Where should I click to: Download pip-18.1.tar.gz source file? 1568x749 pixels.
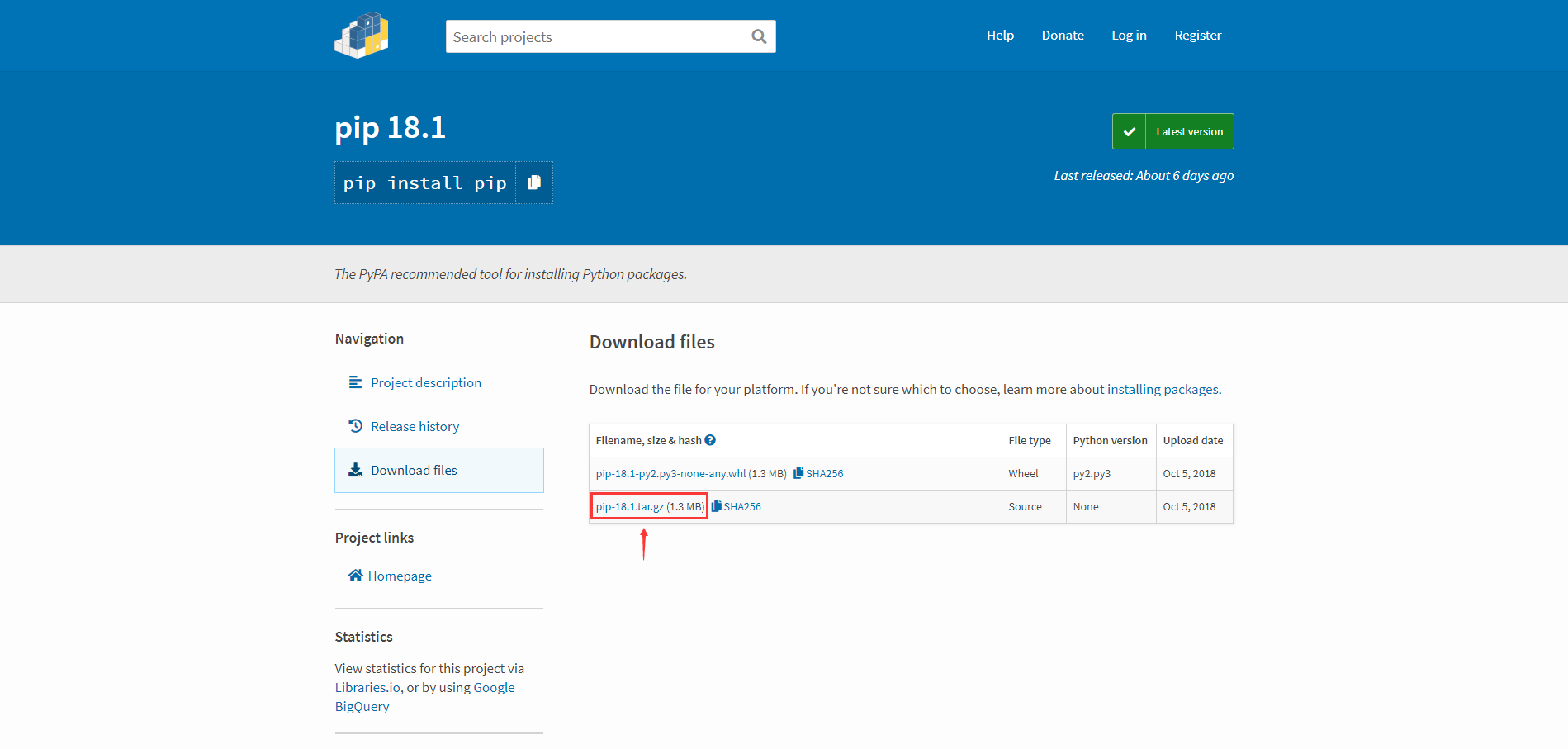click(630, 506)
